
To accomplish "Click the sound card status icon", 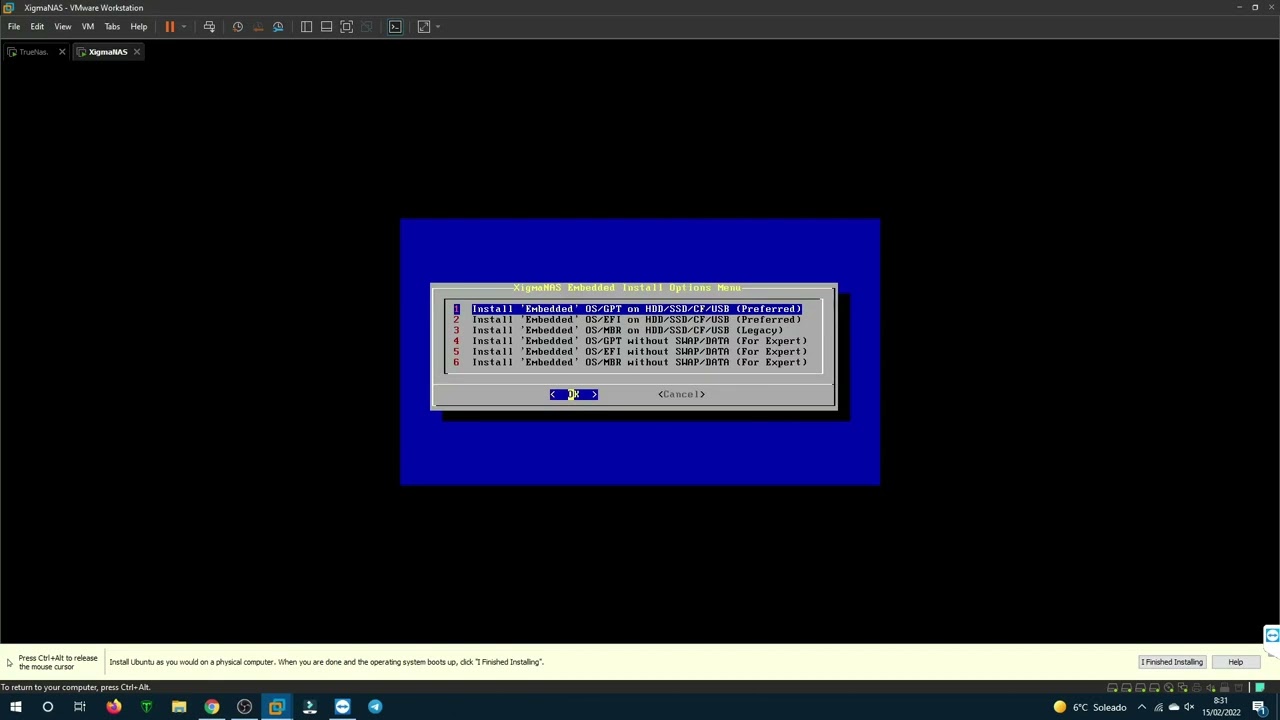I will coord(1210,687).
